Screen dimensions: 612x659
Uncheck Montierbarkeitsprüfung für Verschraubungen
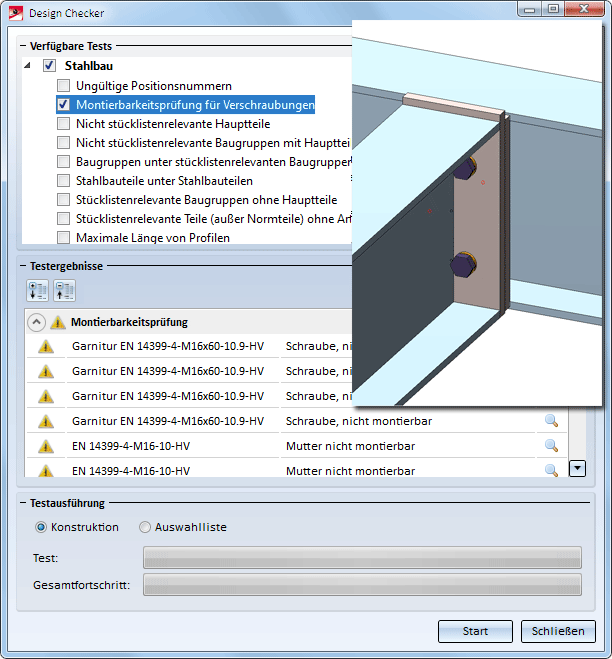[63, 104]
